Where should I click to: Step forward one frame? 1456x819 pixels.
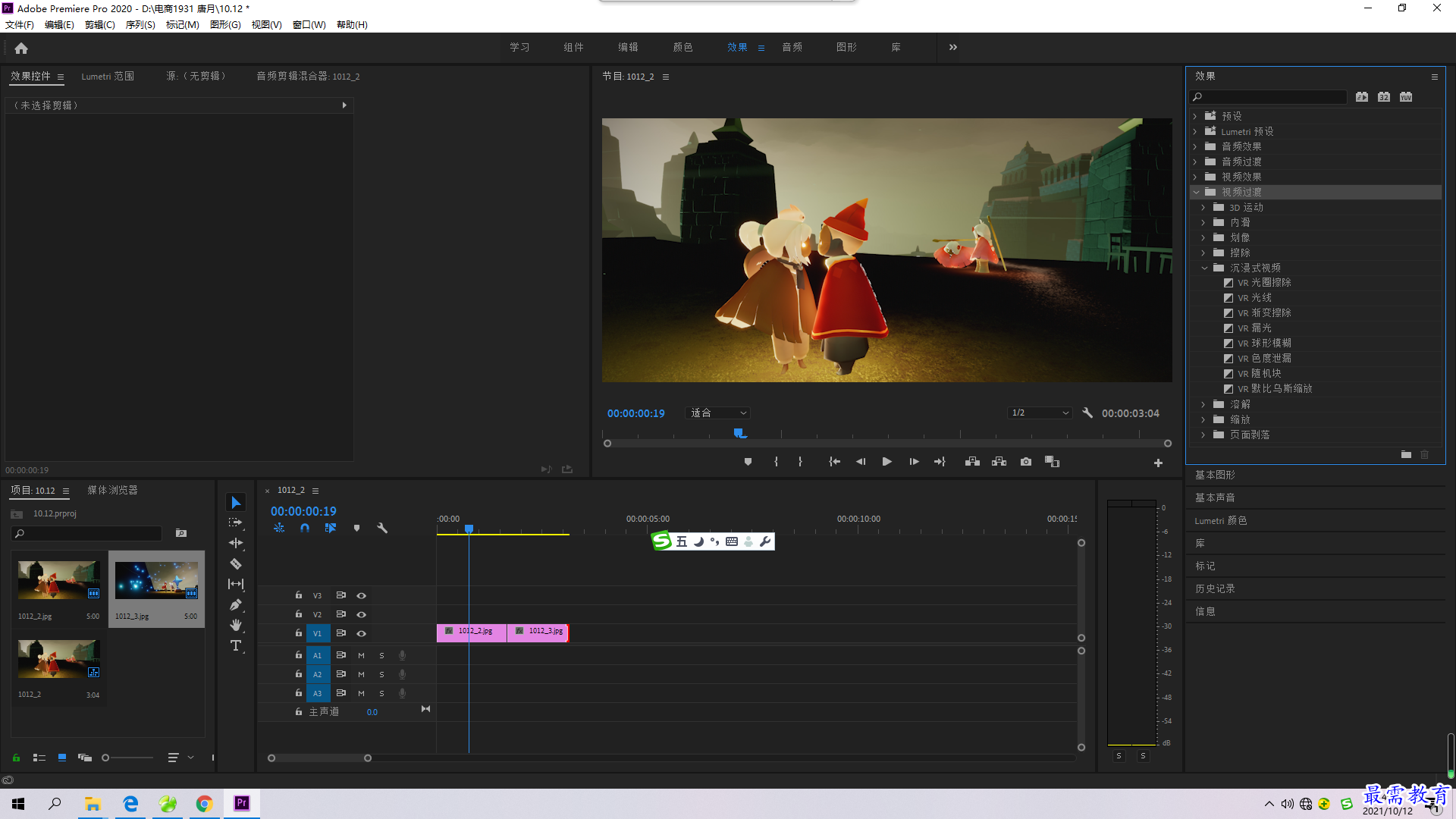(x=914, y=462)
